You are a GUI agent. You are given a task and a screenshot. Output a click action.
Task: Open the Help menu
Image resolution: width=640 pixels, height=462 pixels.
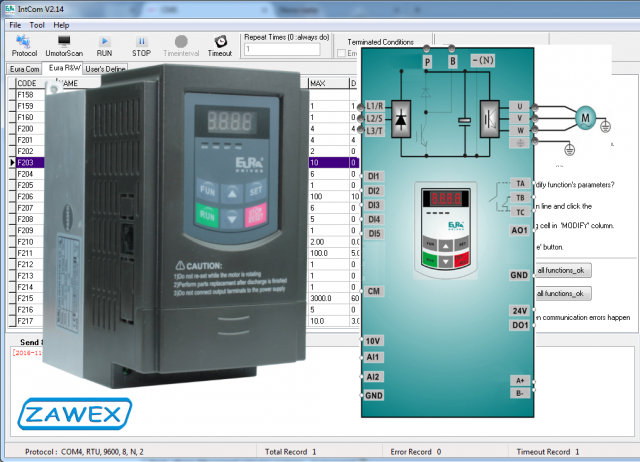tap(61, 25)
